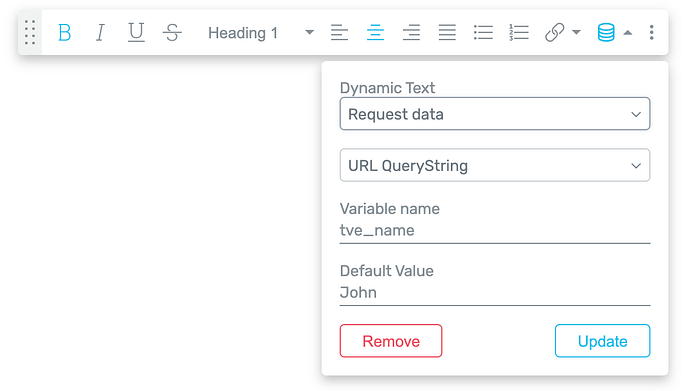This screenshot has width=684, height=391.
Task: Click the dynamic text database icon
Action: point(606,32)
